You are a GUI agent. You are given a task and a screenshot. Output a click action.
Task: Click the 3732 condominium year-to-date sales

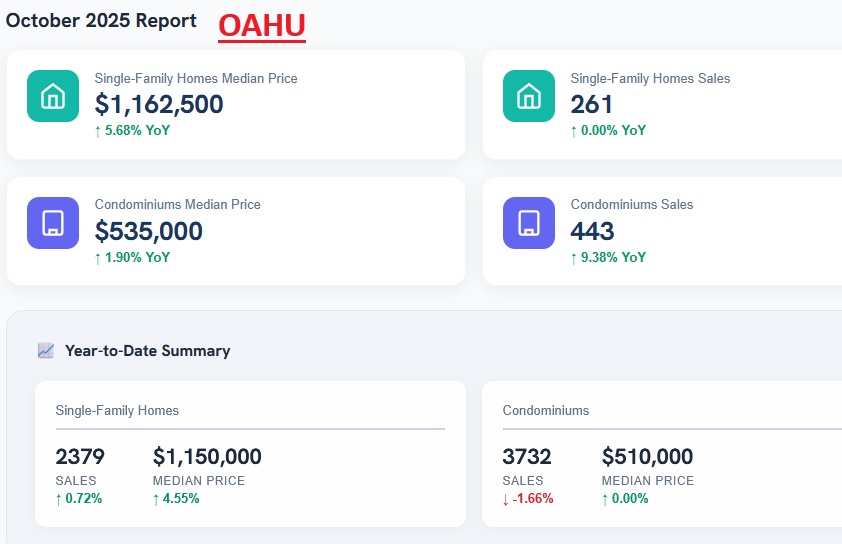pos(527,457)
